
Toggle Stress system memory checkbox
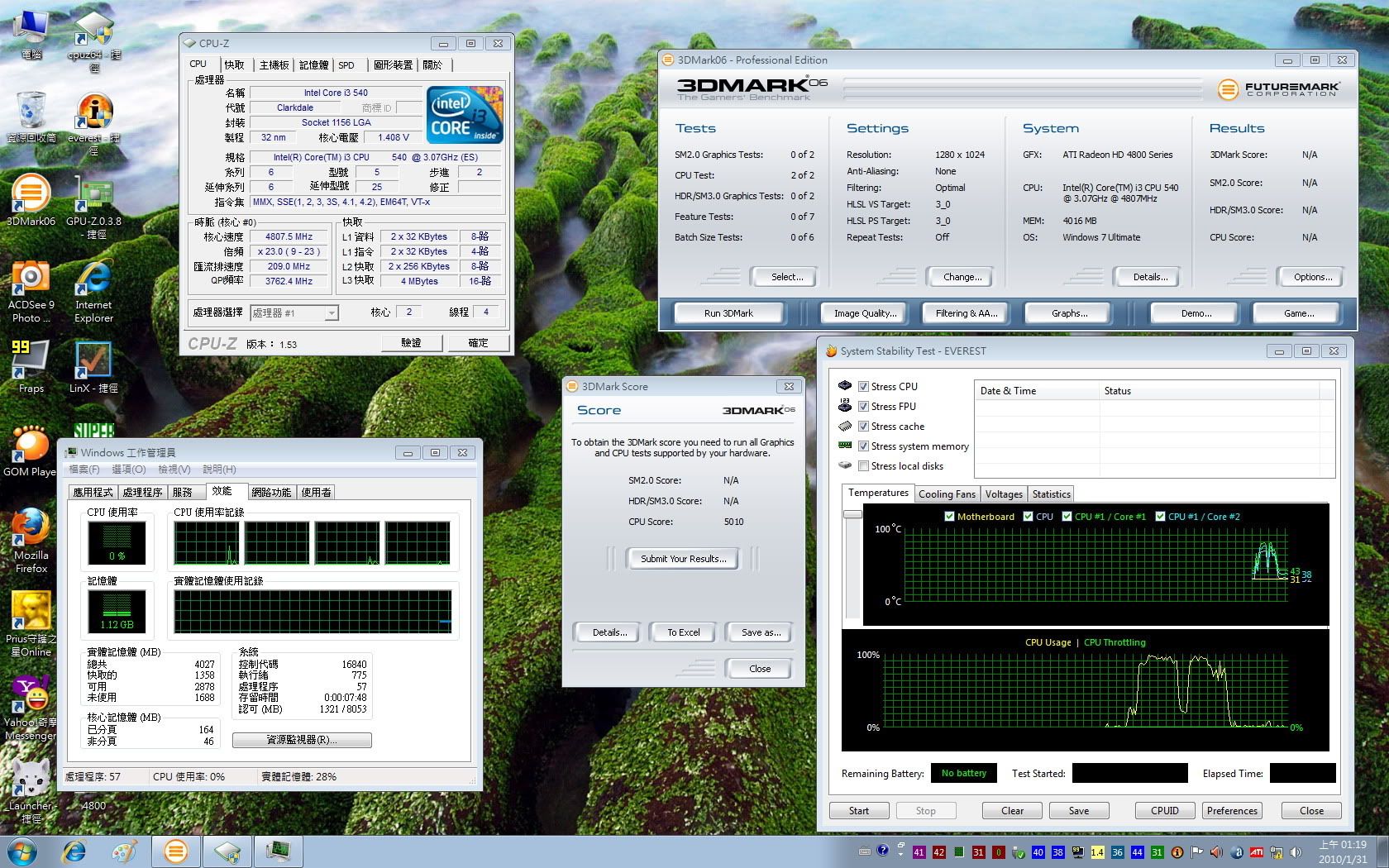pyautogui.click(x=863, y=446)
